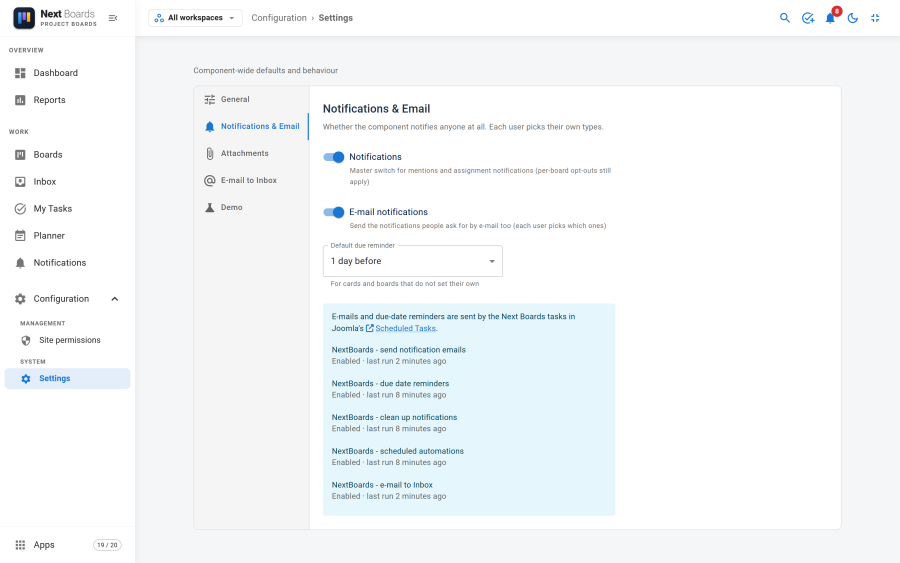Click the workspaces icon in the selector
This screenshot has width=900, height=563.
tap(159, 18)
